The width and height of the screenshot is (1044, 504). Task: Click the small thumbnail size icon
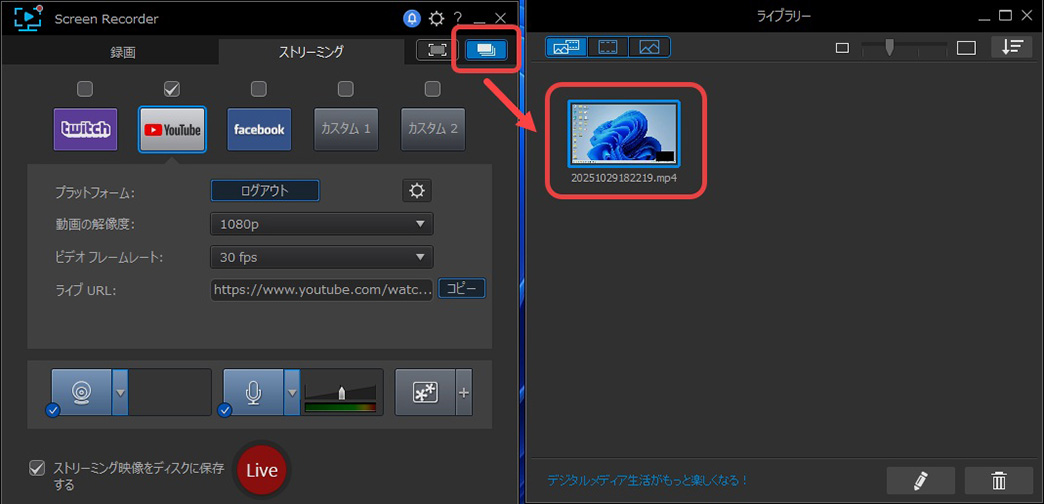(x=842, y=48)
